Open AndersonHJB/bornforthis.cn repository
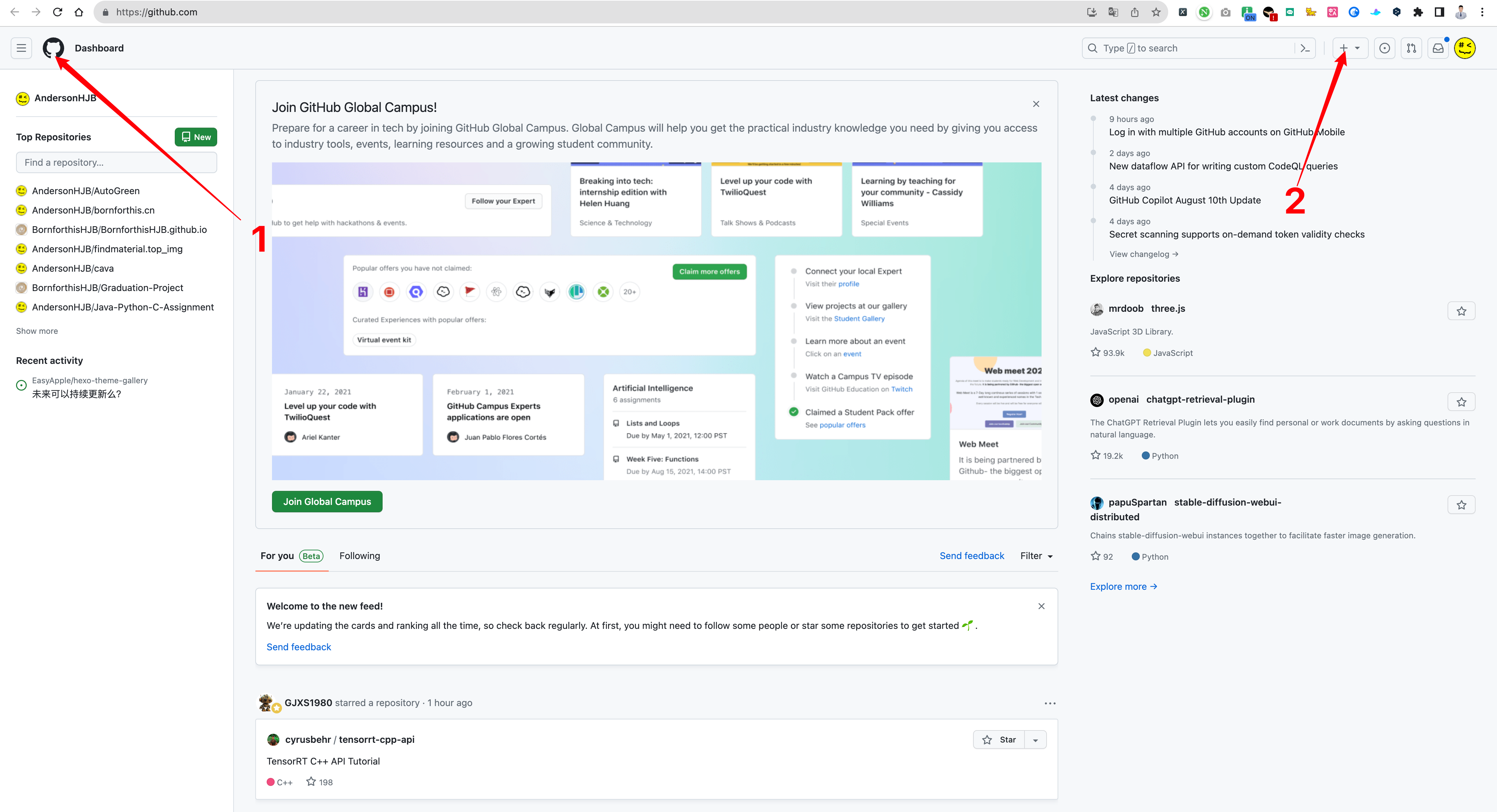The image size is (1497, 812). (x=94, y=211)
